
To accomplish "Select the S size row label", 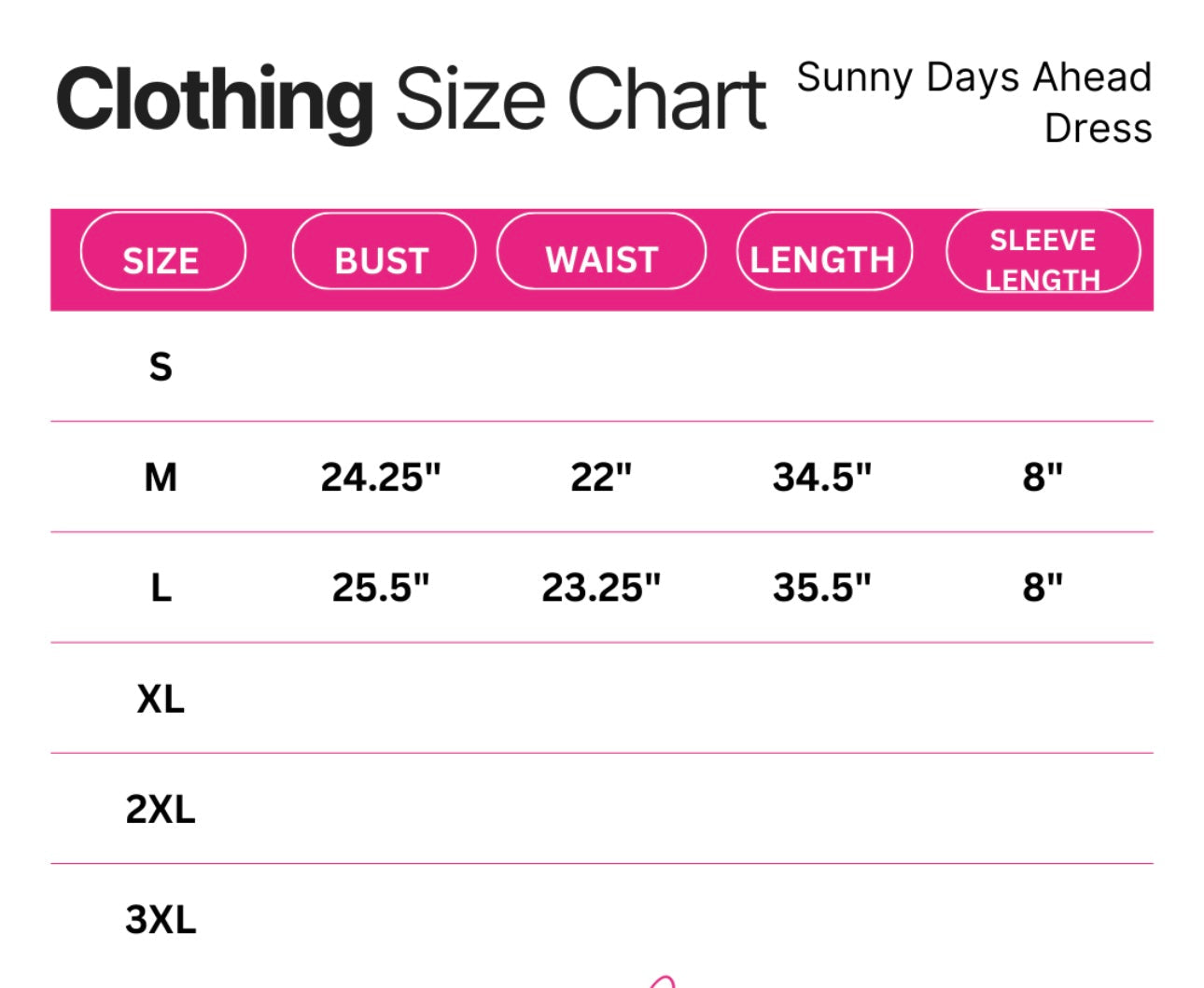I will [161, 367].
